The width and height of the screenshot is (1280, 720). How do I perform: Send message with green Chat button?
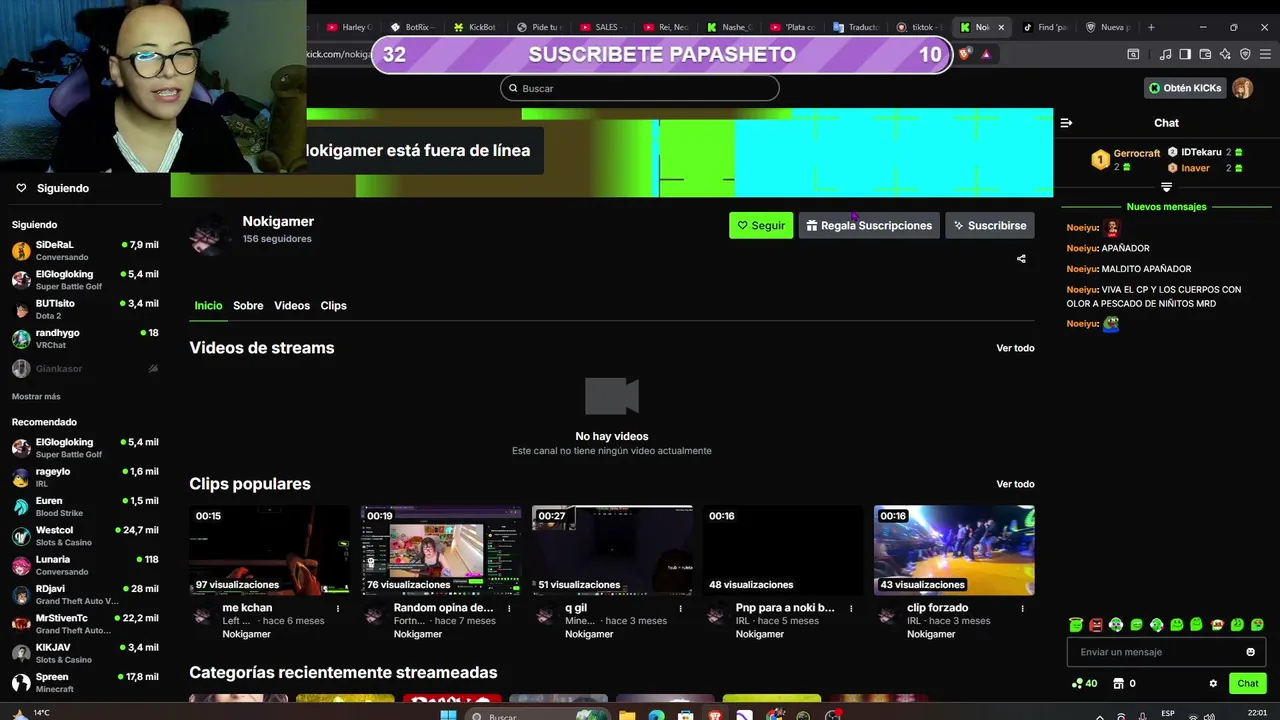[x=1248, y=684]
